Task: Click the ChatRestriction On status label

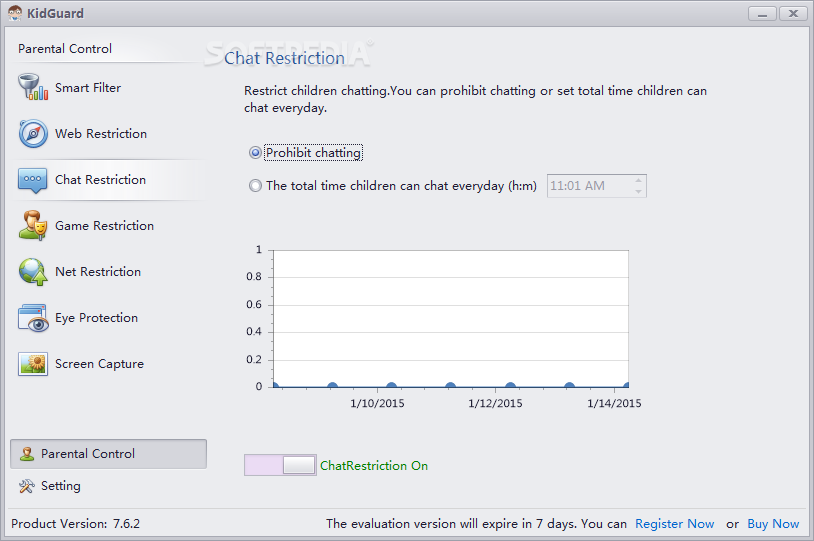Action: (x=374, y=465)
